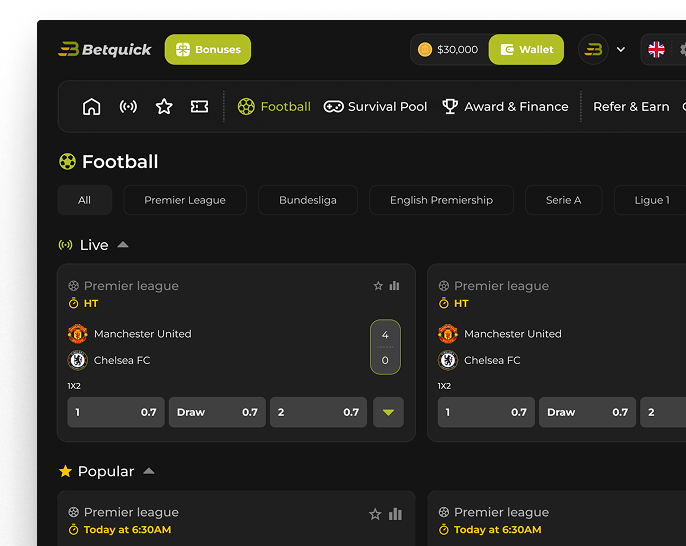This screenshot has height=546, width=686.
Task: Open the account profile dropdown
Action: (604, 49)
